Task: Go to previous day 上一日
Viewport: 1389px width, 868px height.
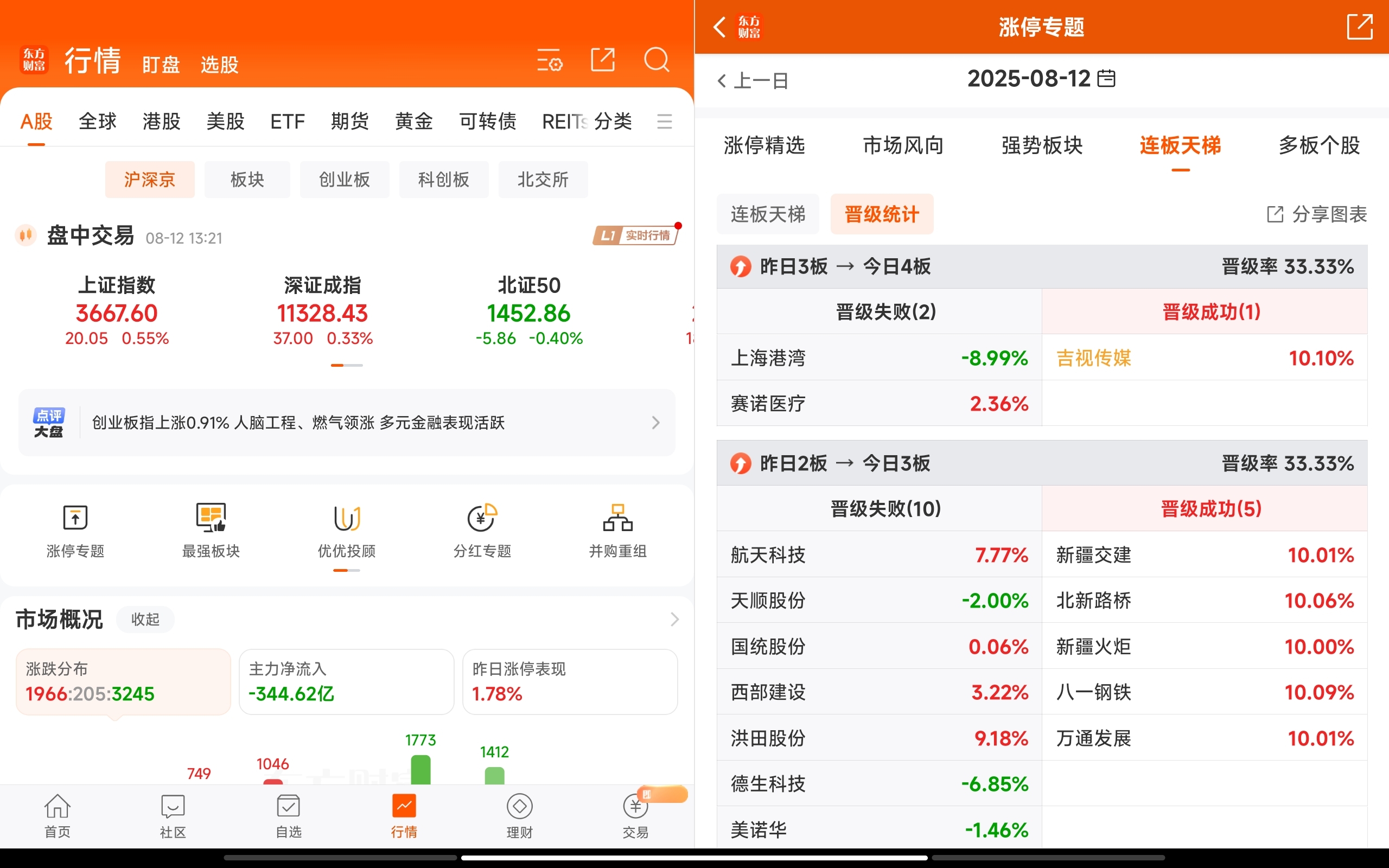Action: pos(753,81)
